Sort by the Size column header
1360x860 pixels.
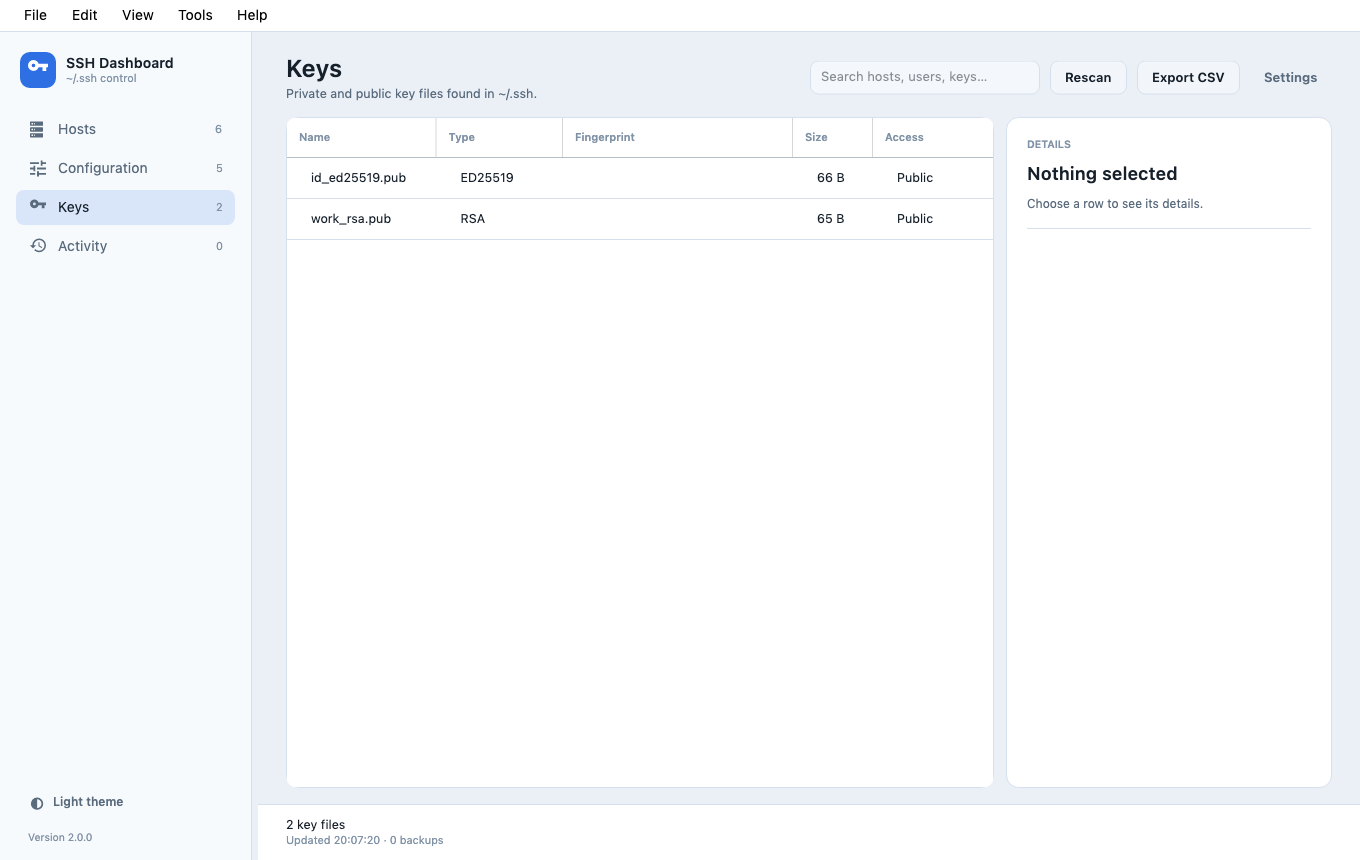pyautogui.click(x=832, y=137)
